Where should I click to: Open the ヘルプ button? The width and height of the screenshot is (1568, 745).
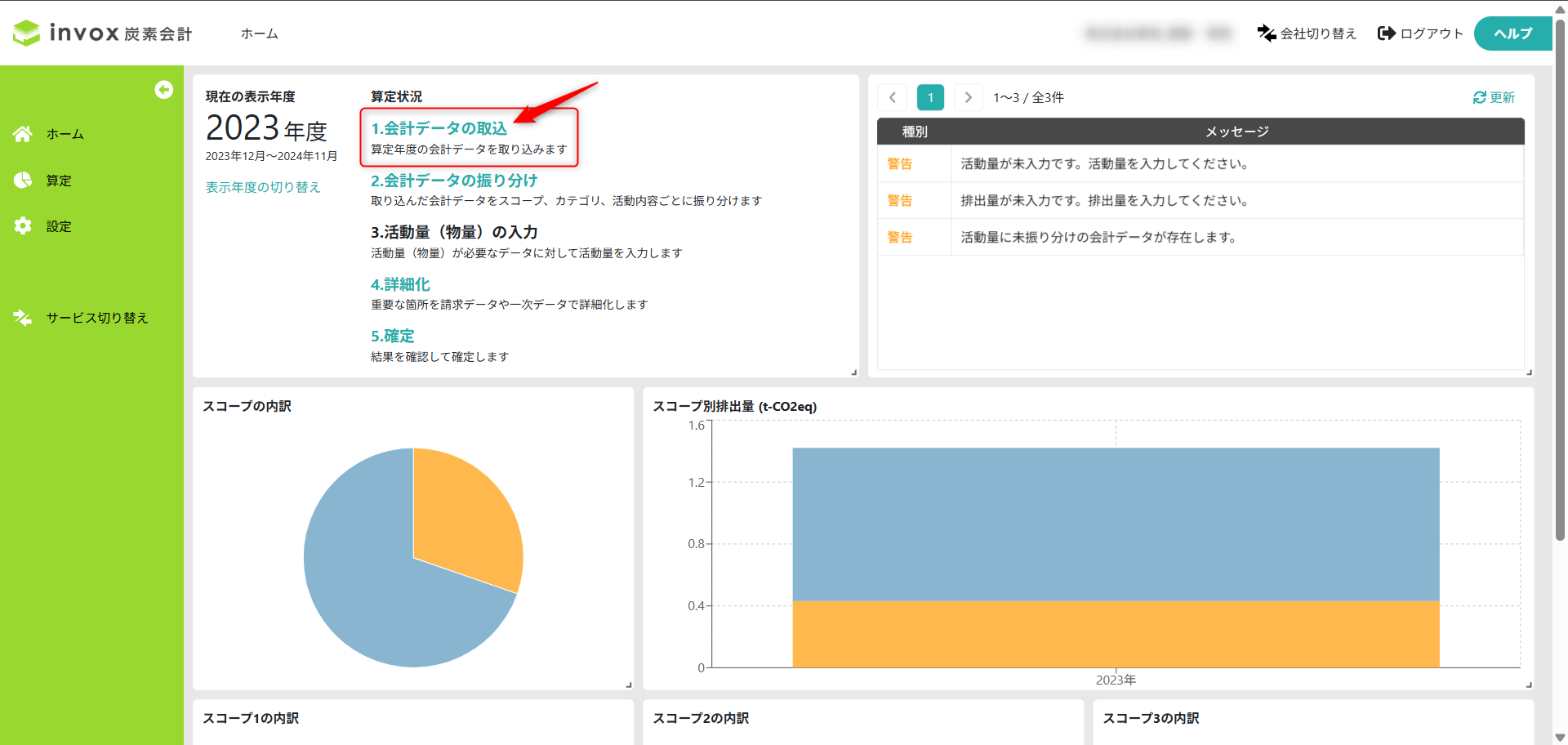pos(1512,33)
